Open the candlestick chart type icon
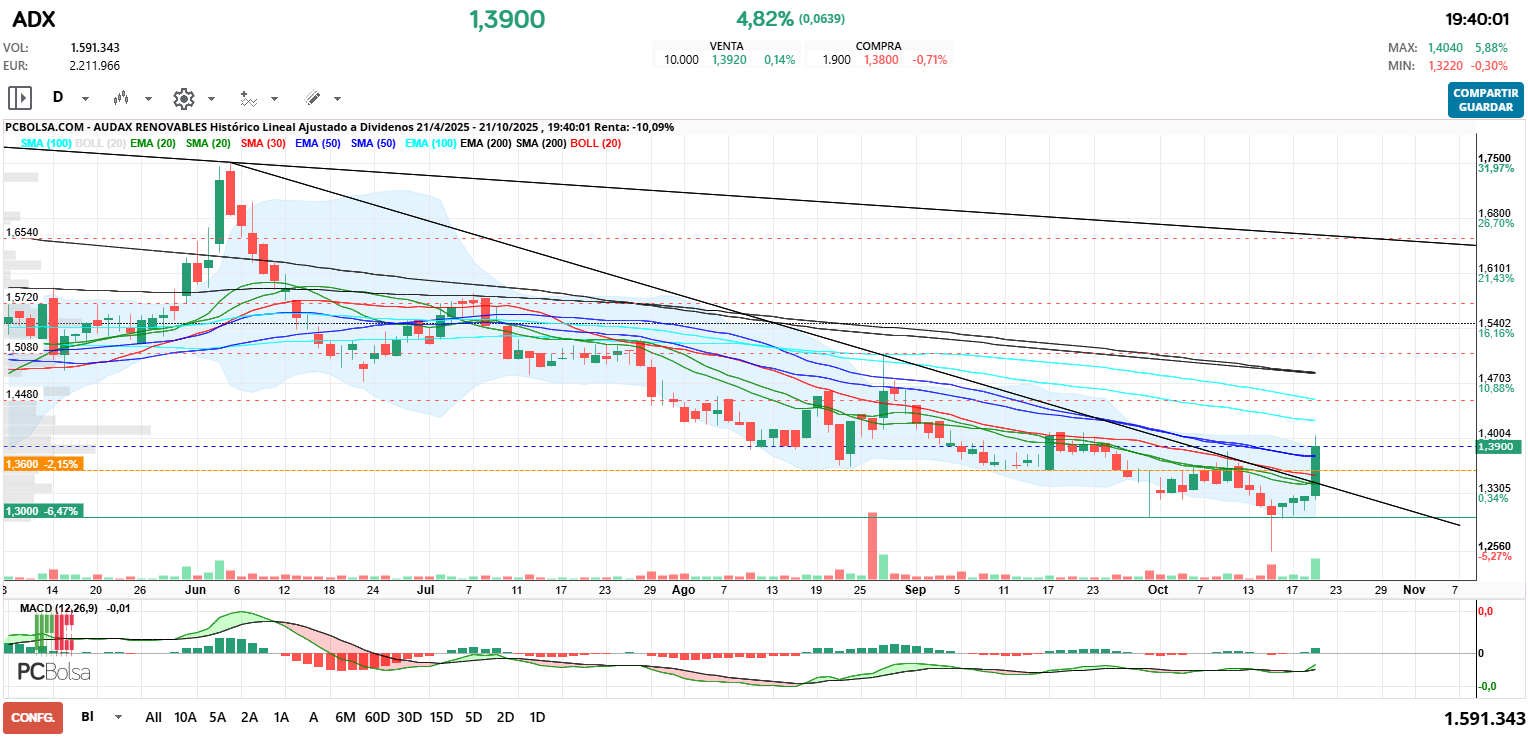 click(122, 98)
